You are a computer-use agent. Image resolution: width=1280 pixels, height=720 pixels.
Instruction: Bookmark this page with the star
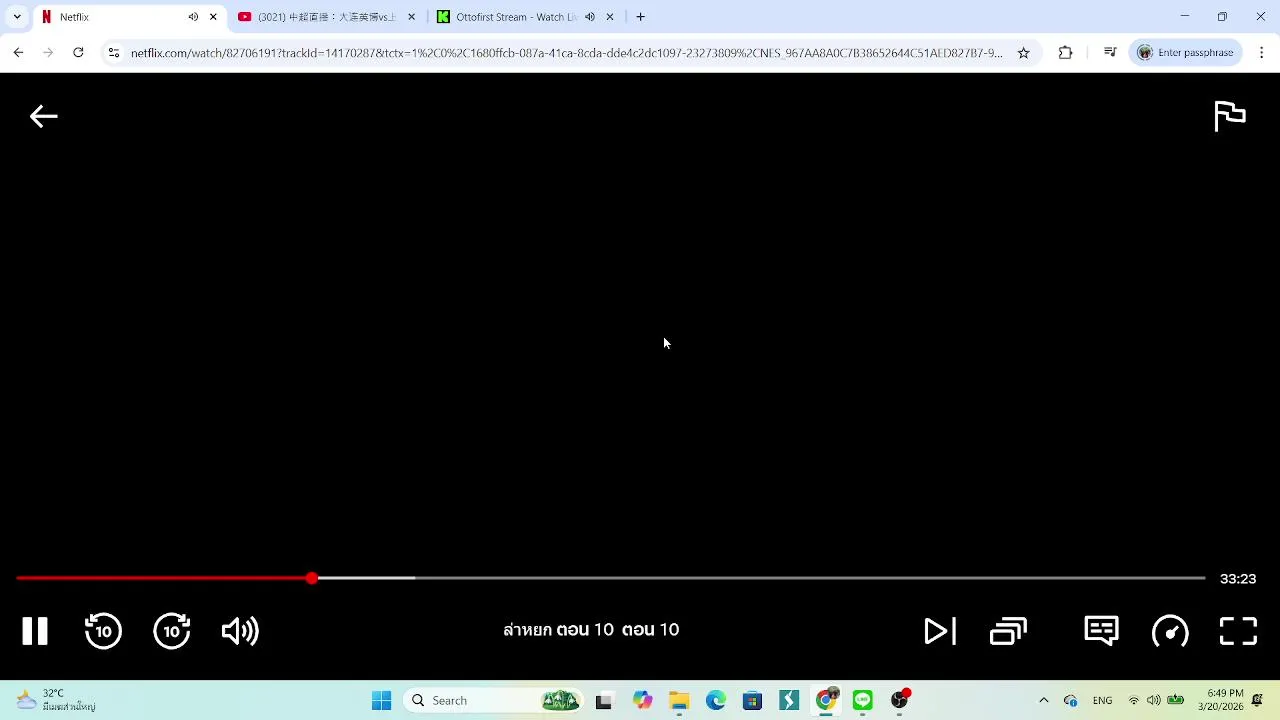pyautogui.click(x=1023, y=53)
